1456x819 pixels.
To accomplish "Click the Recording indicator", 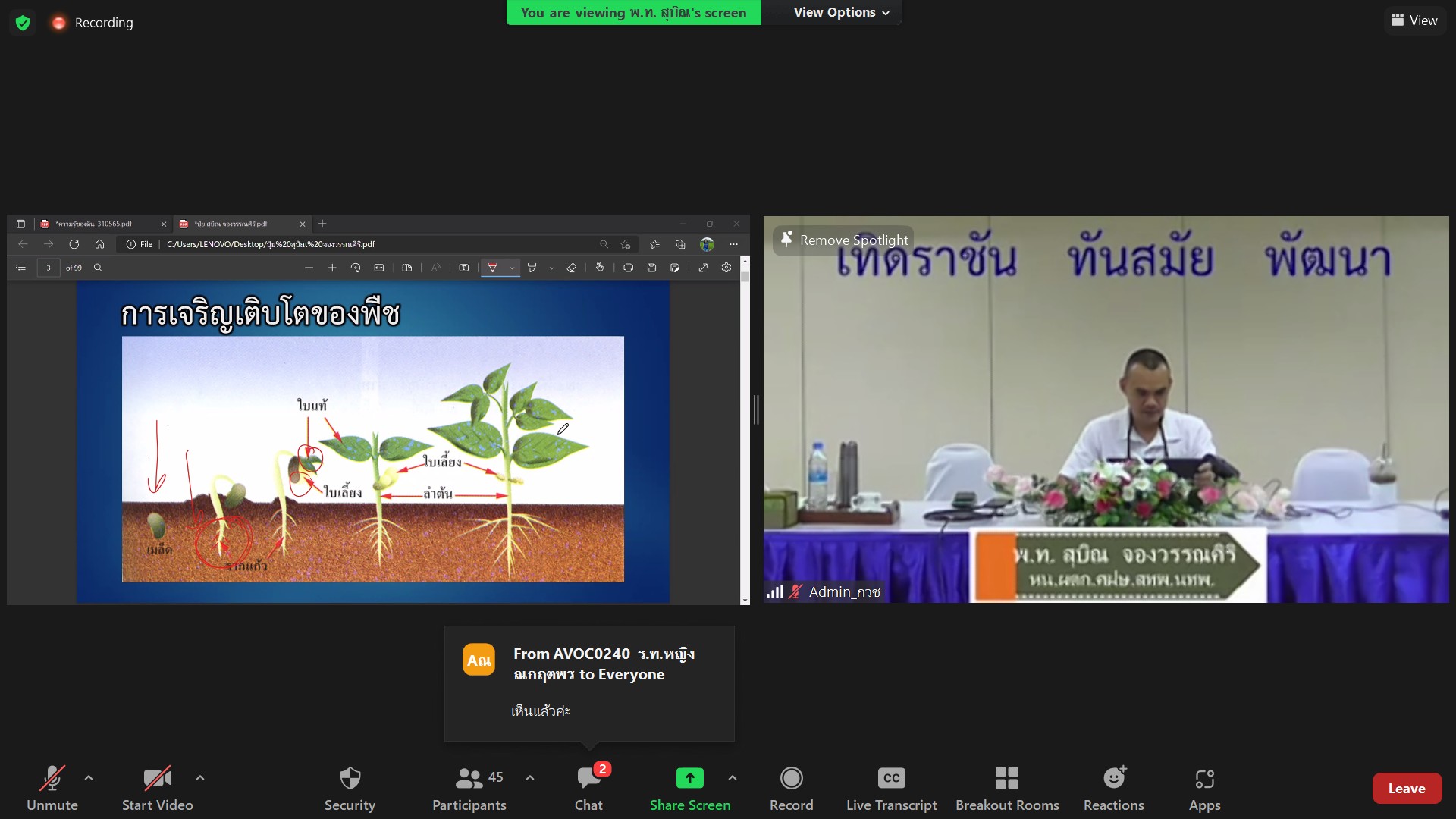I will pos(93,23).
